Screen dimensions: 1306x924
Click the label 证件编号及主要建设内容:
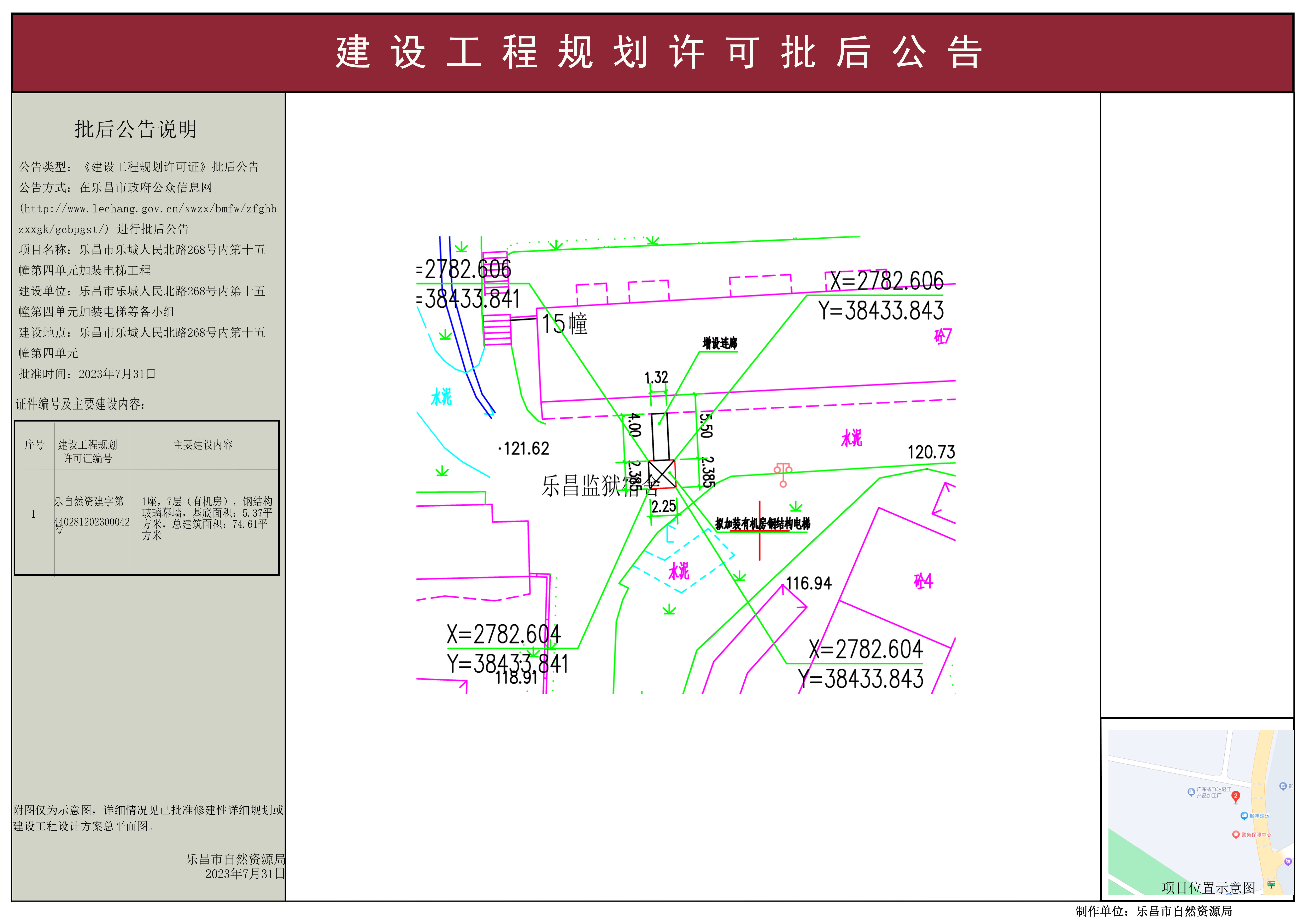pos(80,404)
